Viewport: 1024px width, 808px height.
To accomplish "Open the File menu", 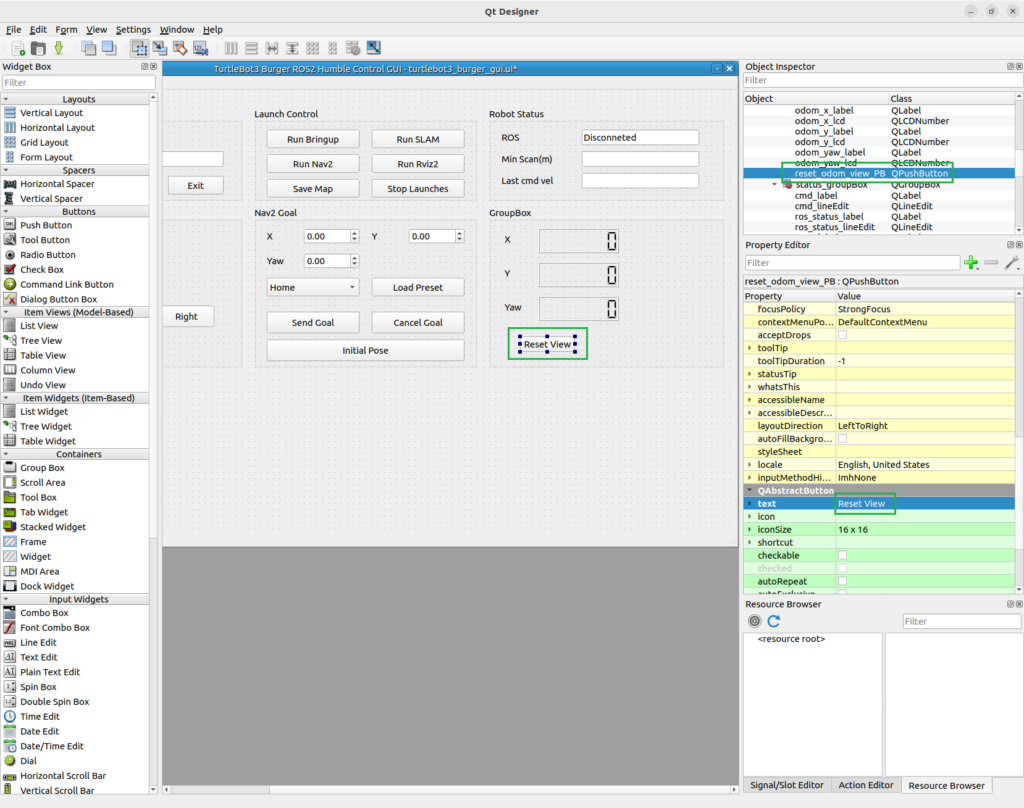I will pos(14,29).
